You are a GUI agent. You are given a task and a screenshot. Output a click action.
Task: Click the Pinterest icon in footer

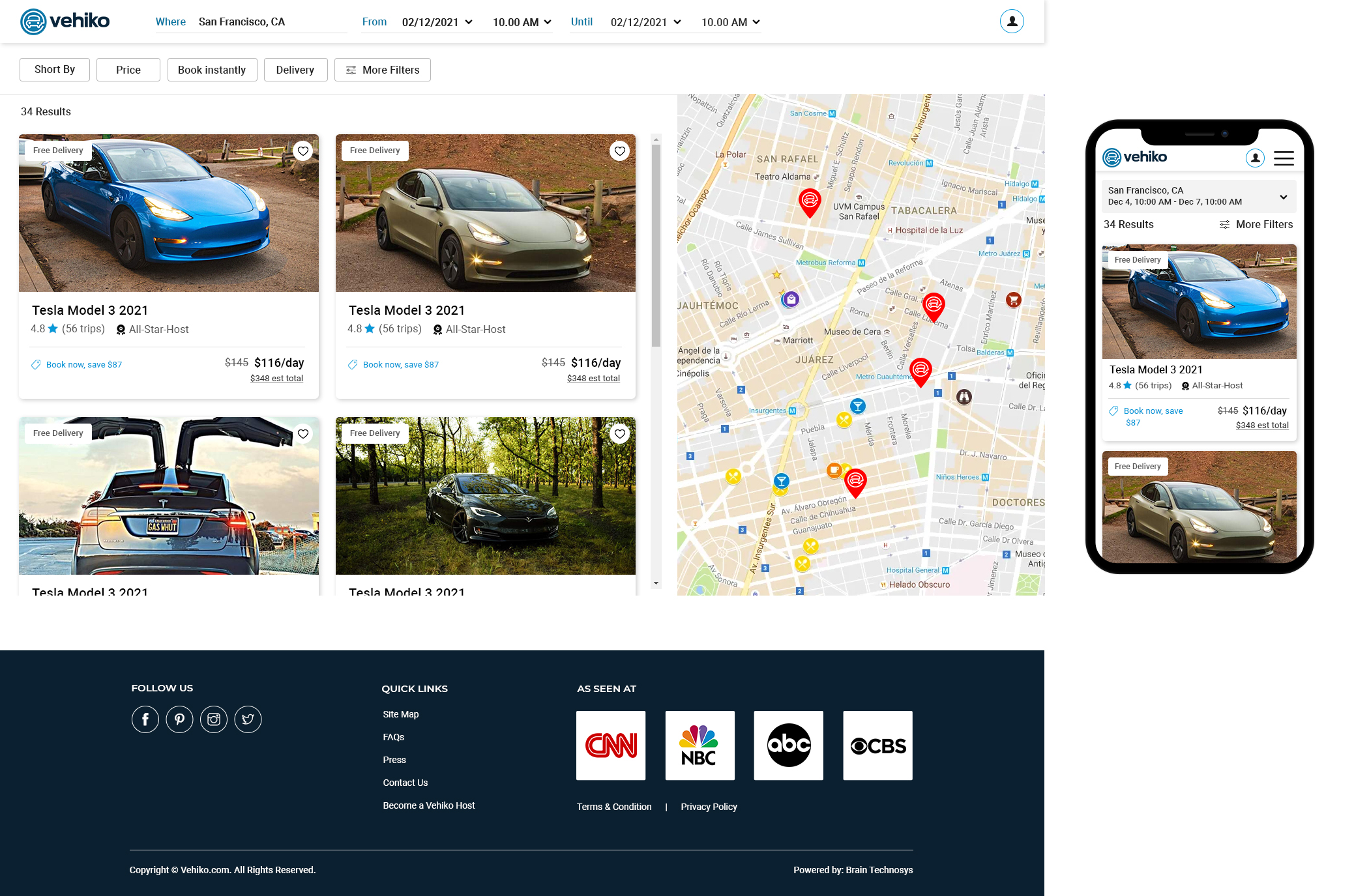point(179,719)
